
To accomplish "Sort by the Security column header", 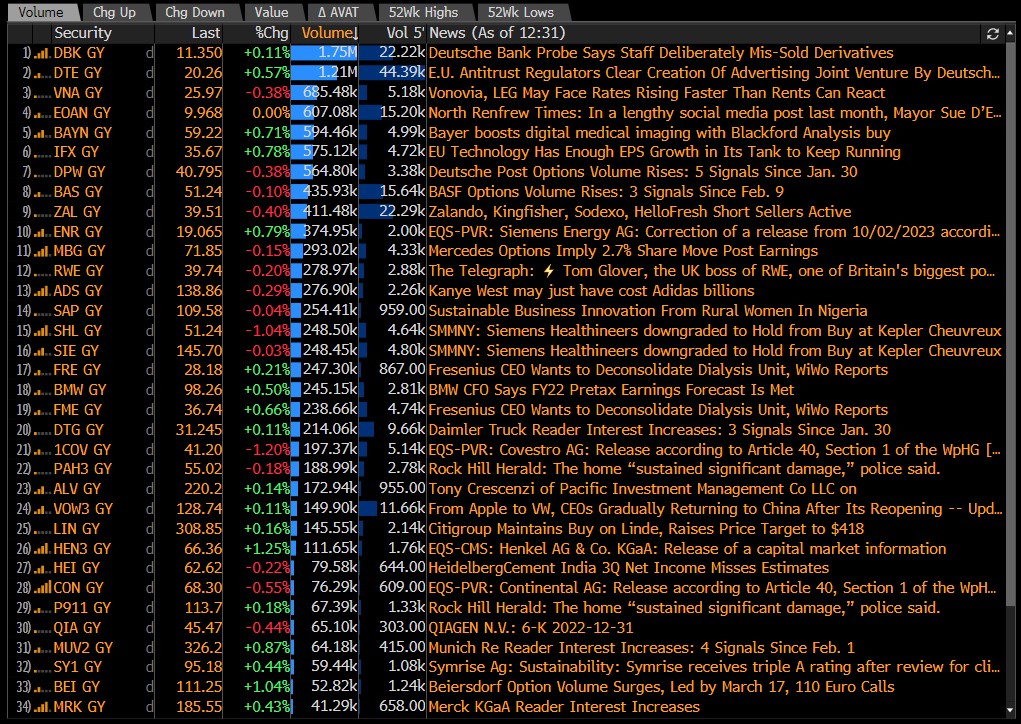I will pyautogui.click(x=83, y=33).
